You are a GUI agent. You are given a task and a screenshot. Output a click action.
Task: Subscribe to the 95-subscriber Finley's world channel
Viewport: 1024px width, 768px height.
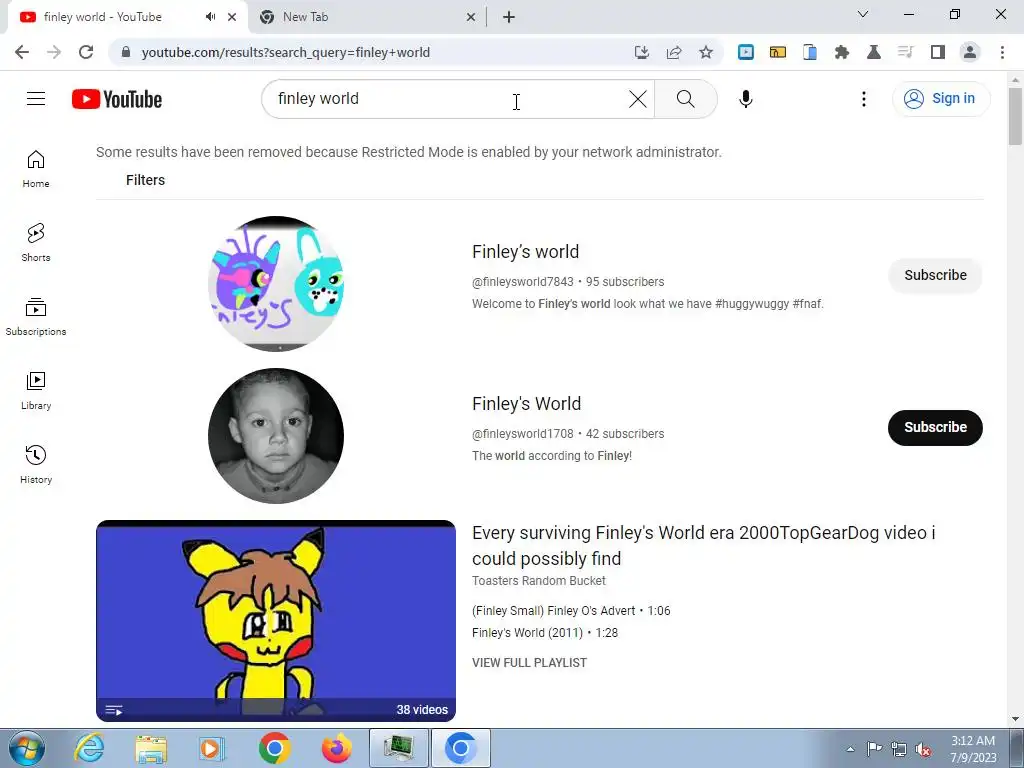click(935, 276)
